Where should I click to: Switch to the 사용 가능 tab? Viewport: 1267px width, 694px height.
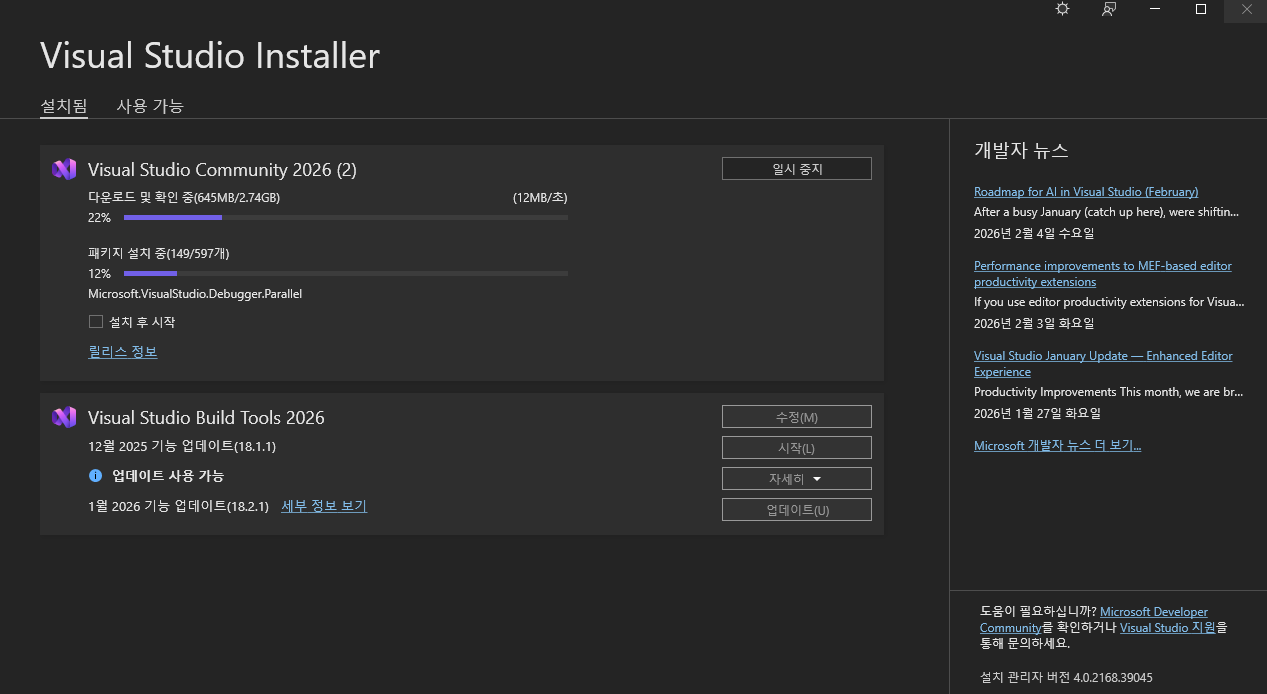pyautogui.click(x=150, y=106)
